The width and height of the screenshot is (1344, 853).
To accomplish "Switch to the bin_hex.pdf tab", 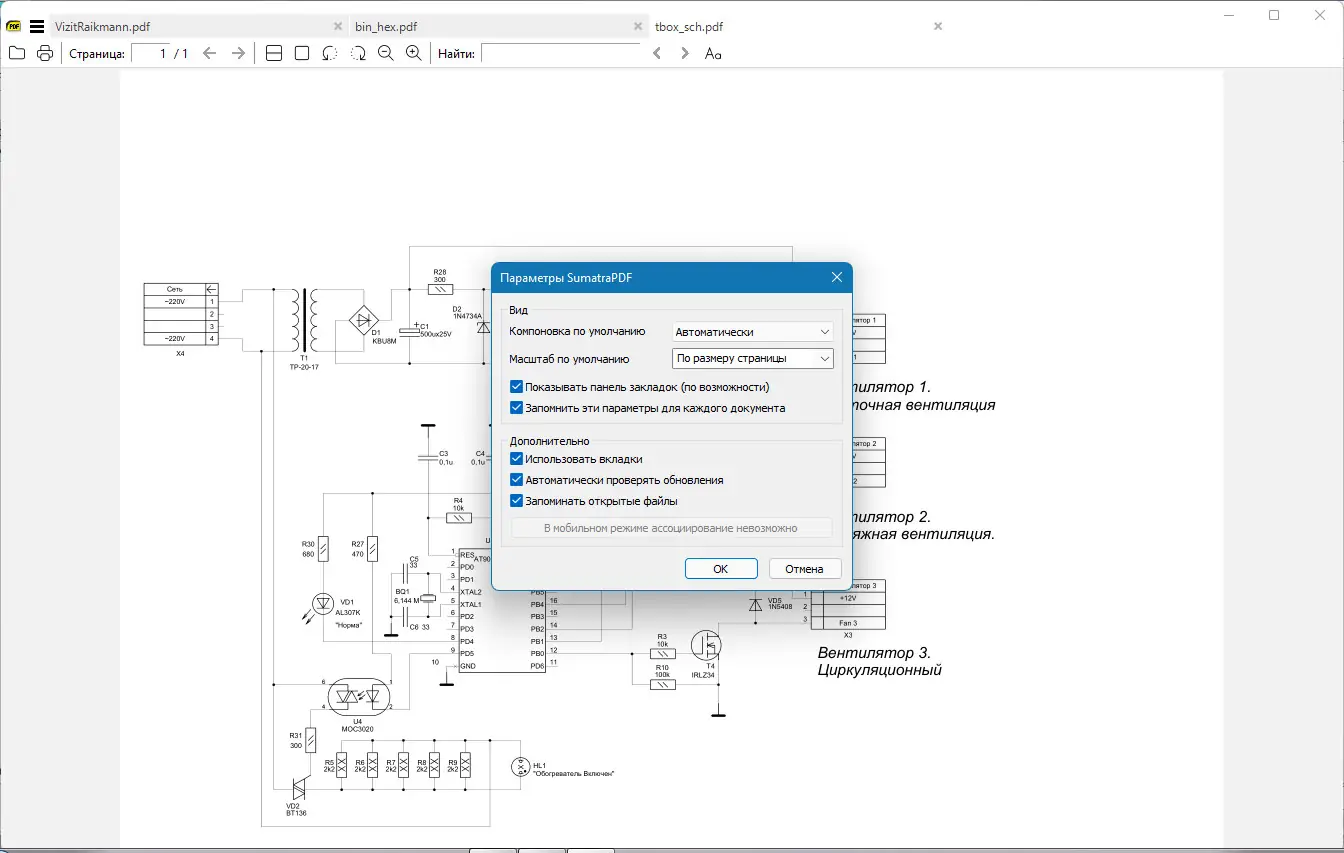I will (x=498, y=27).
